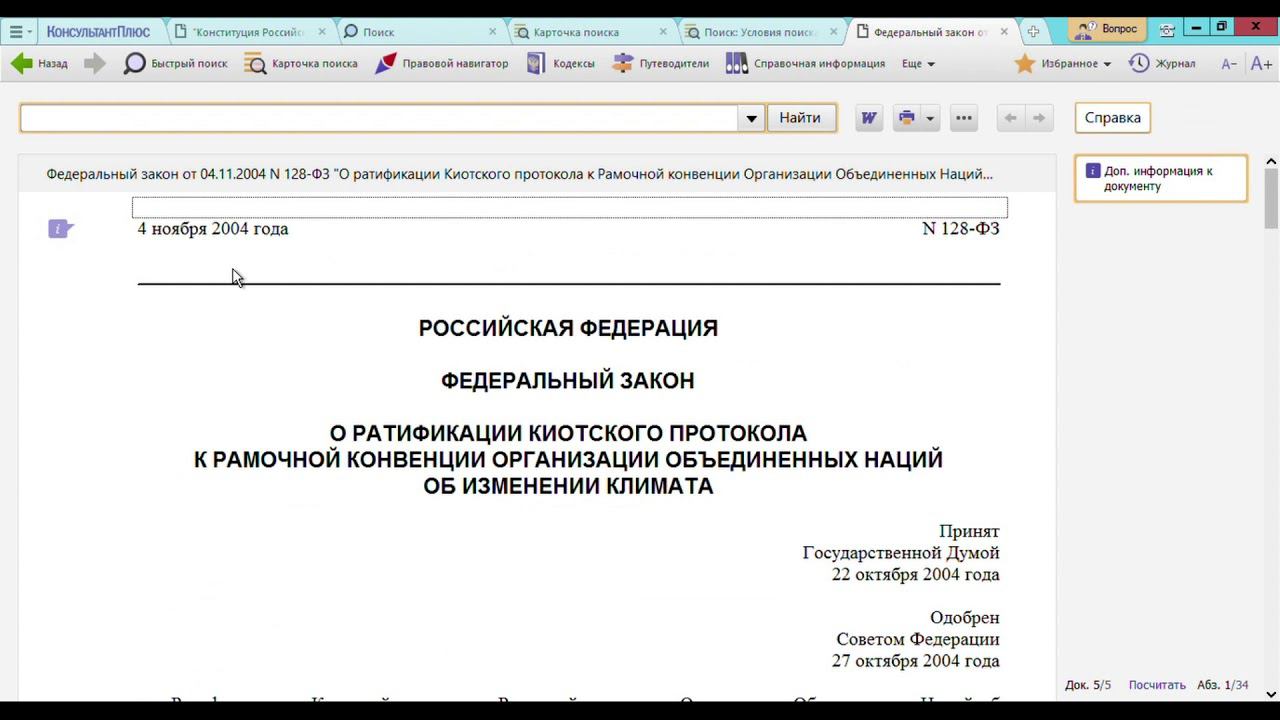Close the Федеральный закон tab
This screenshot has height=720, width=1280.
[1004, 32]
